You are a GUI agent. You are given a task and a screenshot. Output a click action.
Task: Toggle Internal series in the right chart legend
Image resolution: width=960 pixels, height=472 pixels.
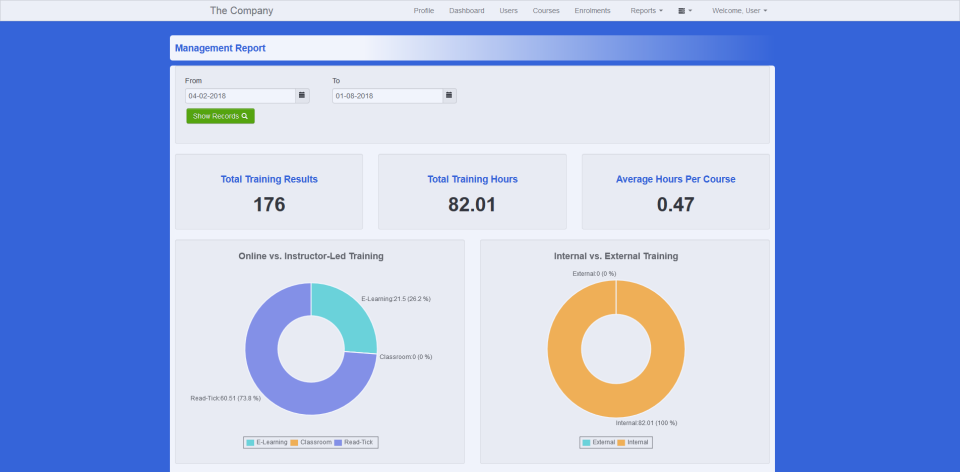coord(636,442)
